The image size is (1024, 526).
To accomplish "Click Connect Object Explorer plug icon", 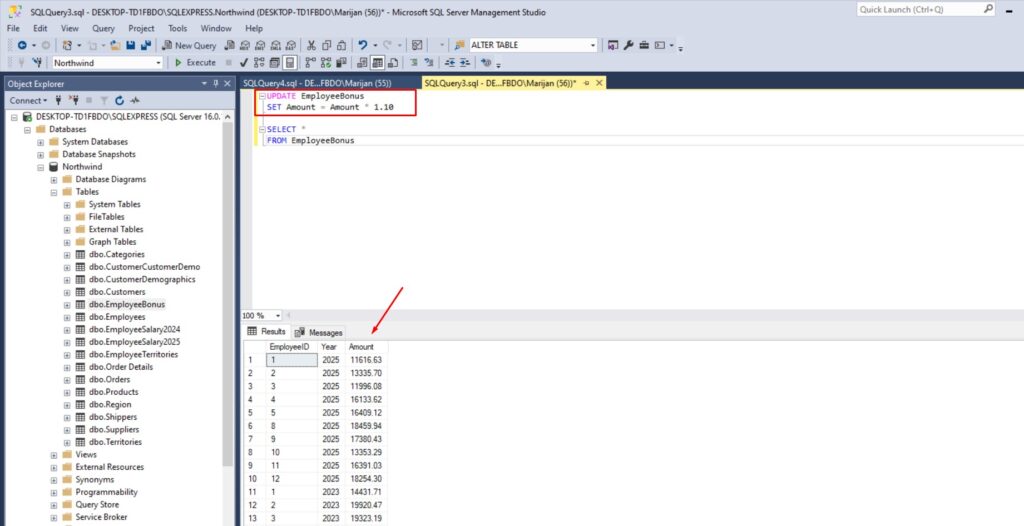I will point(58,101).
